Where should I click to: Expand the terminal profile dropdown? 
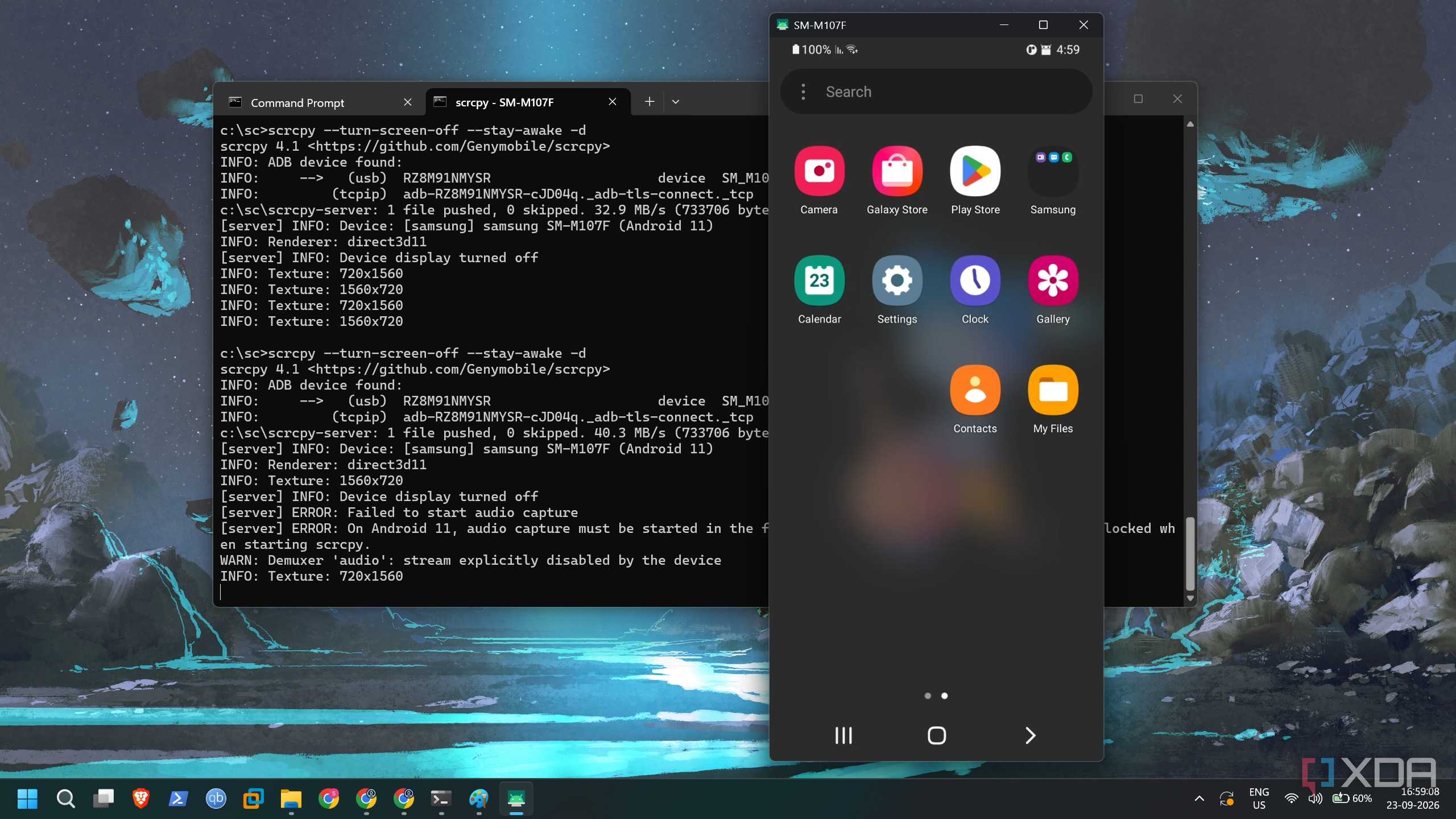coord(676,102)
